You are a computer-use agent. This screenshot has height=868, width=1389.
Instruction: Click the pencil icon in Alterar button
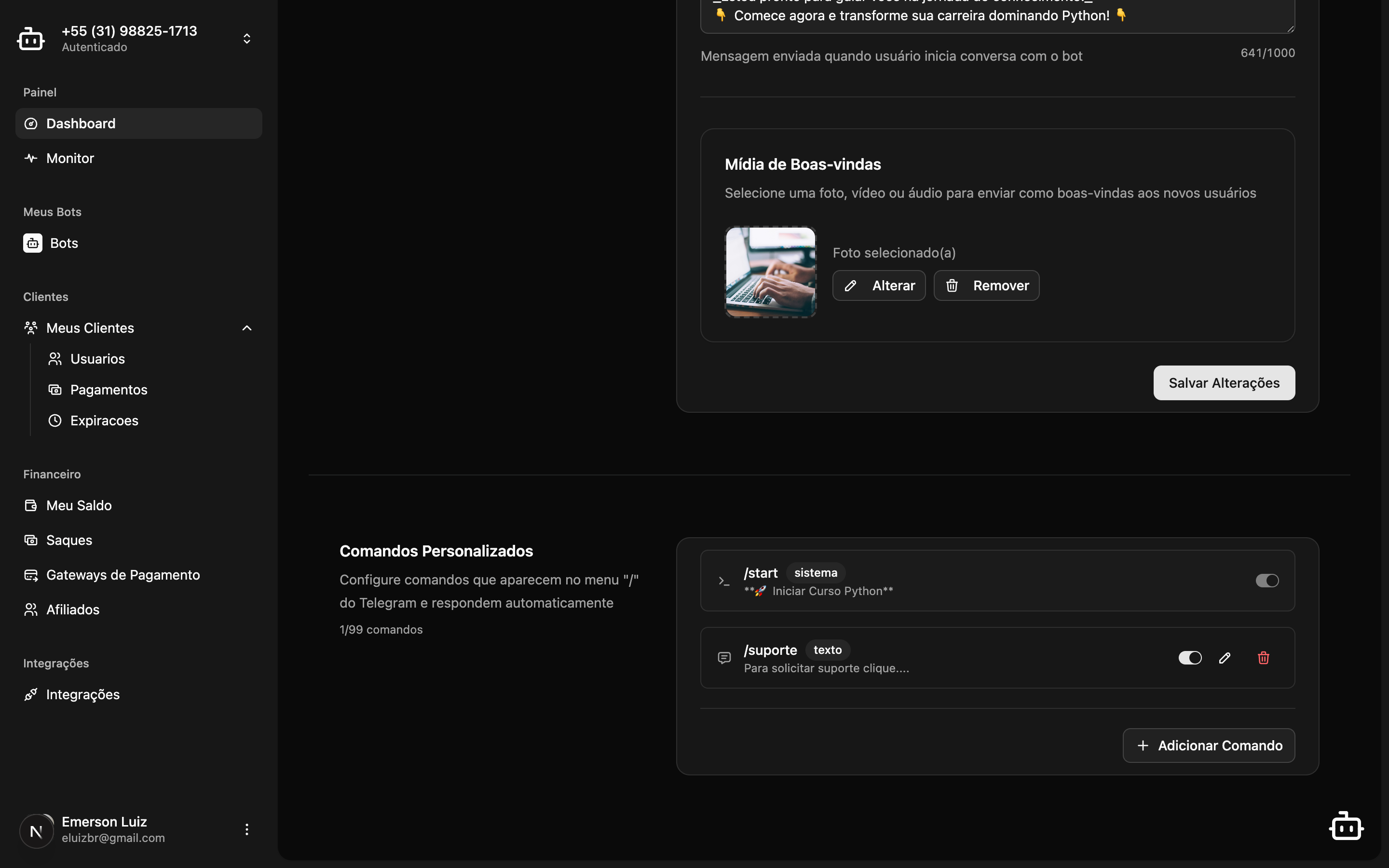pos(851,285)
